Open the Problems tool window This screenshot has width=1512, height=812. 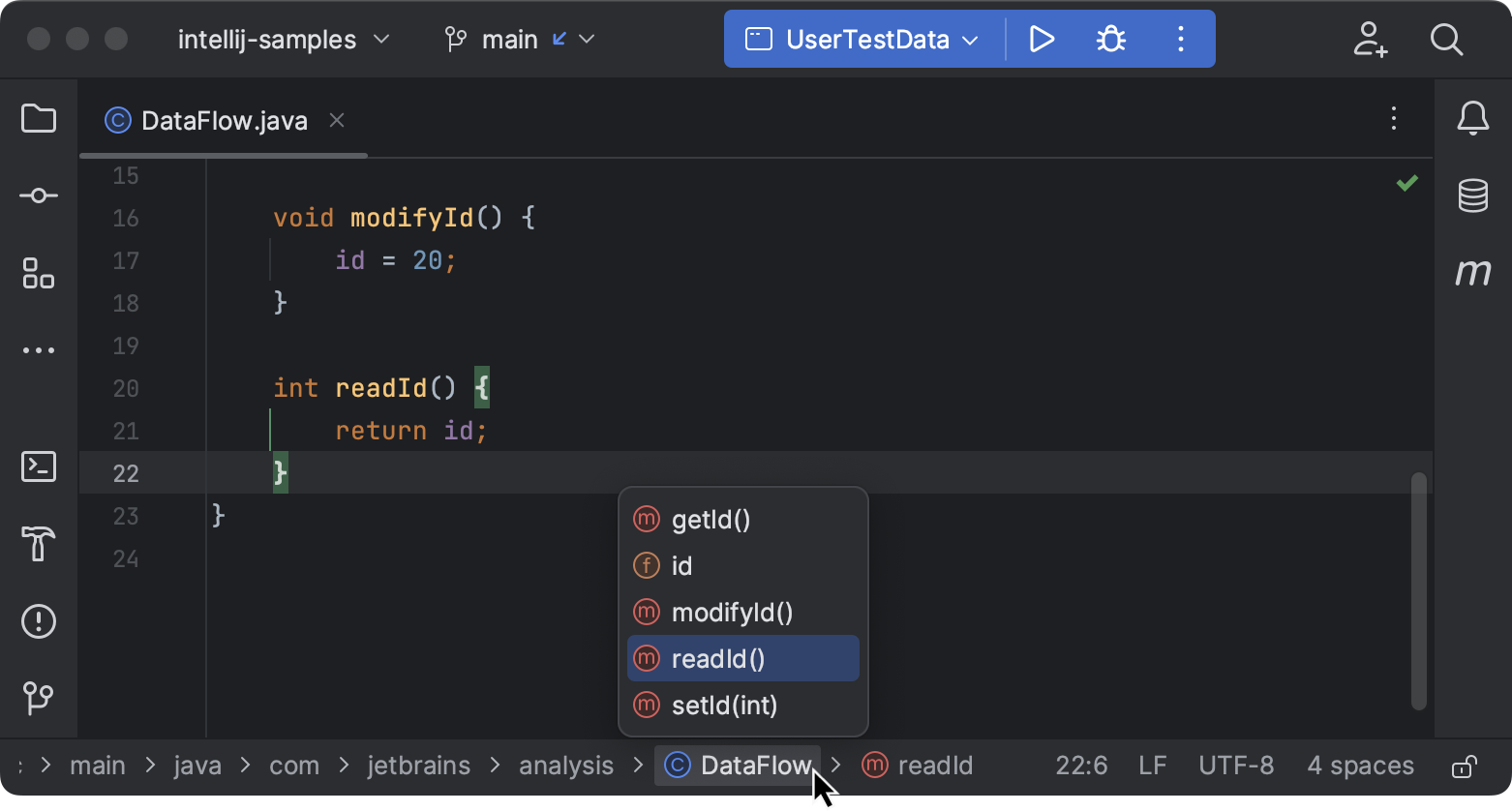[39, 621]
